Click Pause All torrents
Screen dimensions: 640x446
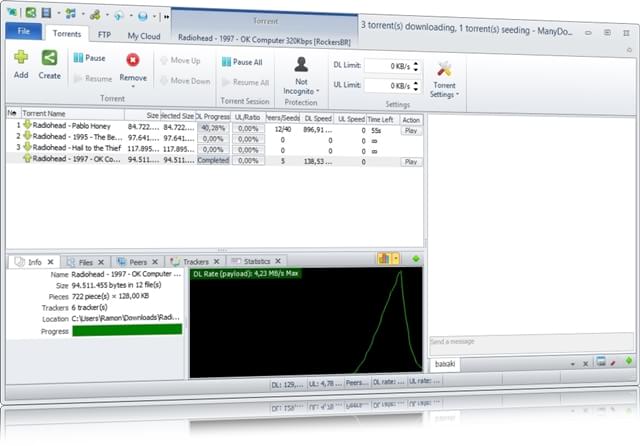pos(242,62)
